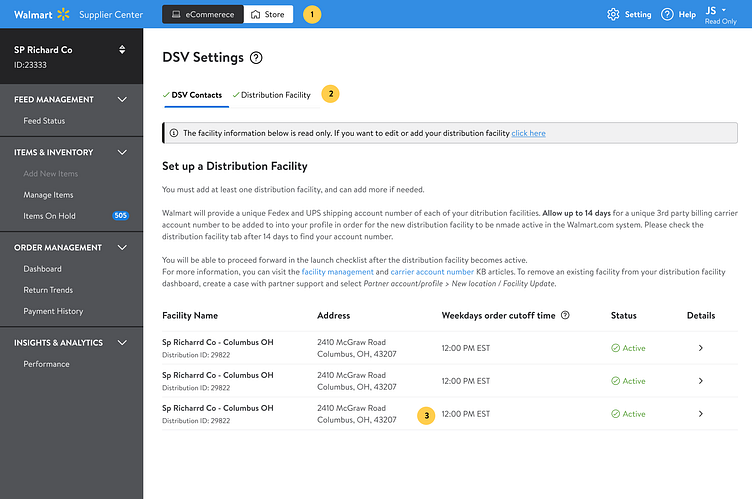This screenshot has width=752, height=499.
Task: Collapse the Items & Inventory section
Action: (x=122, y=152)
